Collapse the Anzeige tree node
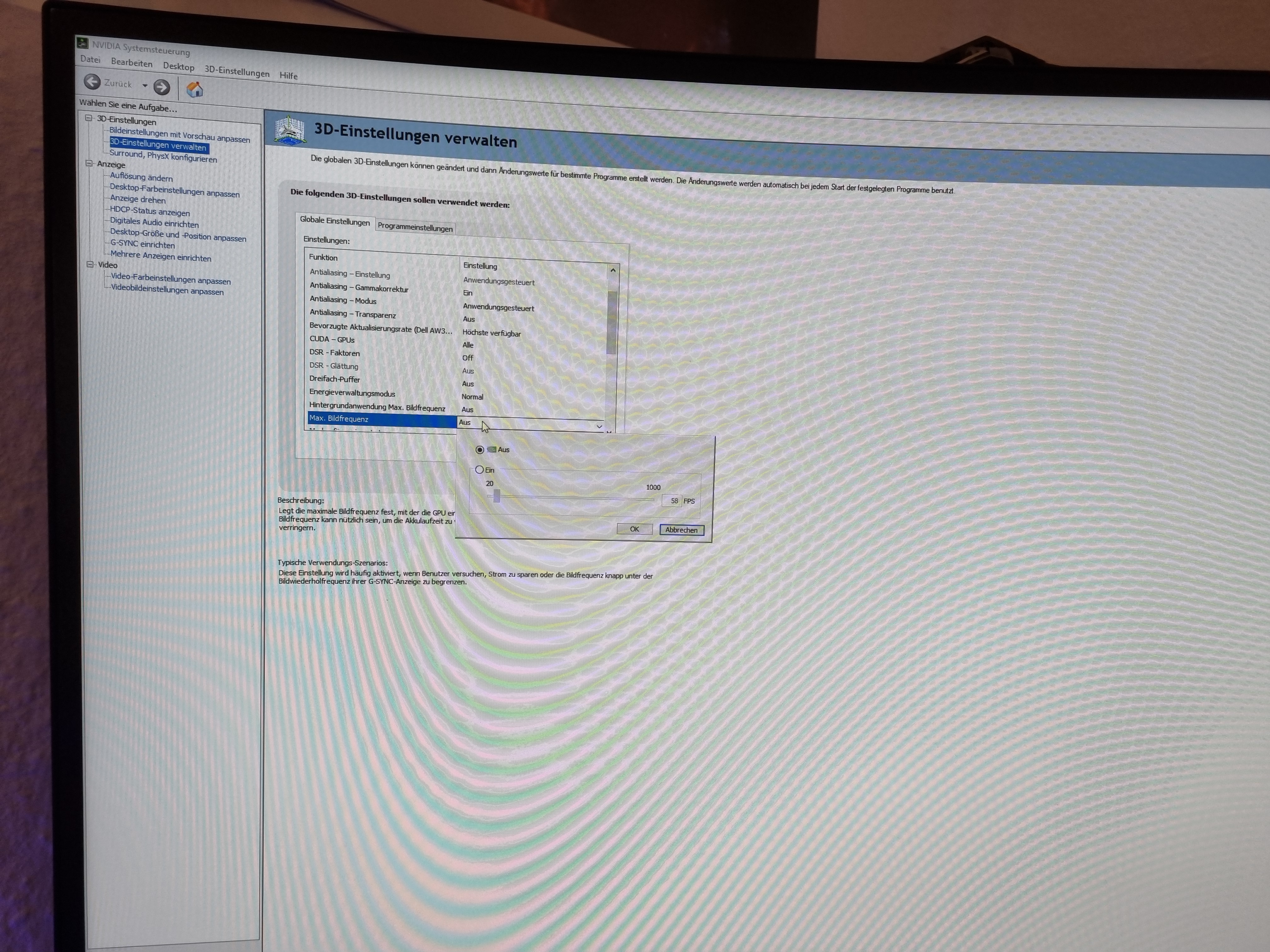1270x952 pixels. pos(89,163)
